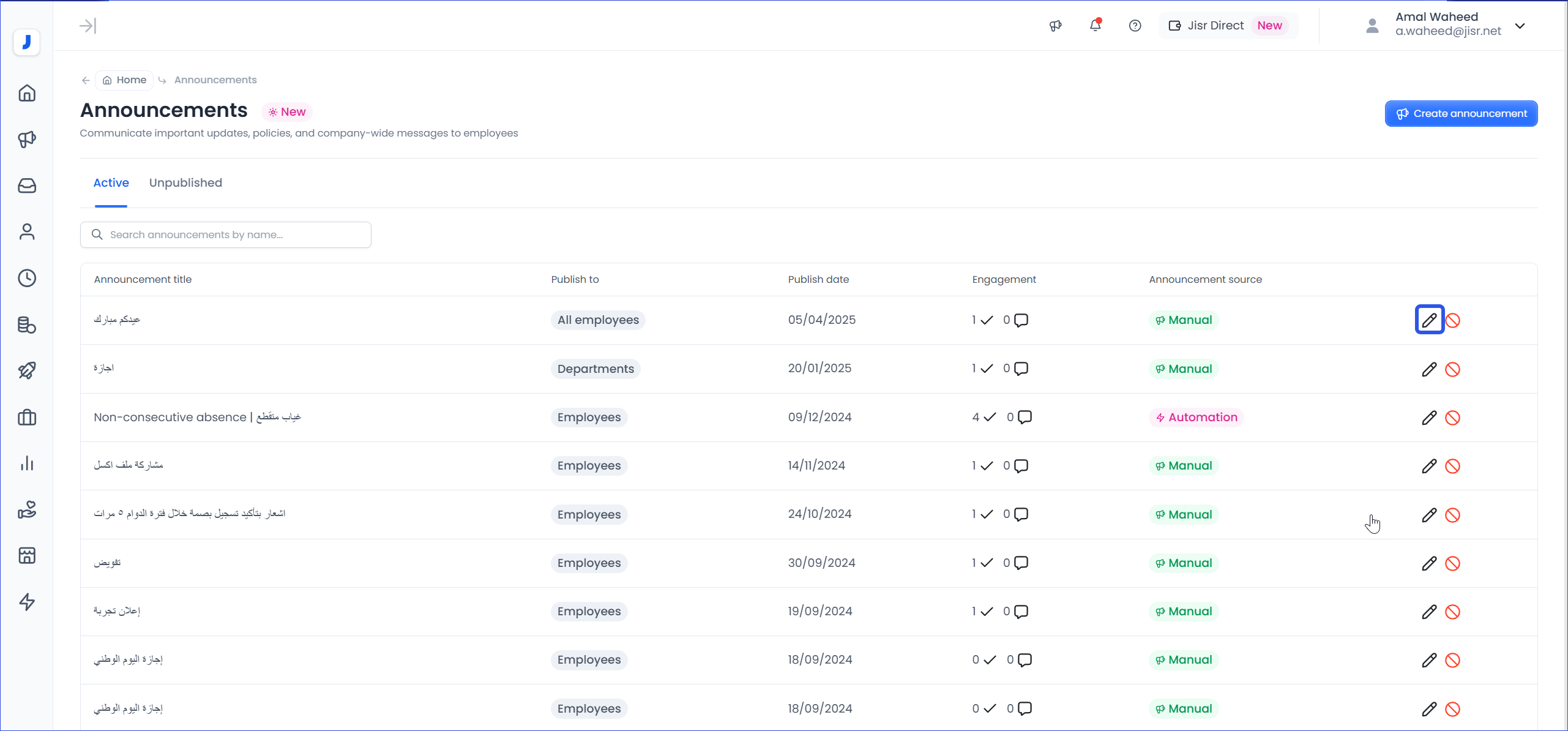This screenshot has height=731, width=1568.
Task: Go to home icon in sidebar
Action: point(27,94)
